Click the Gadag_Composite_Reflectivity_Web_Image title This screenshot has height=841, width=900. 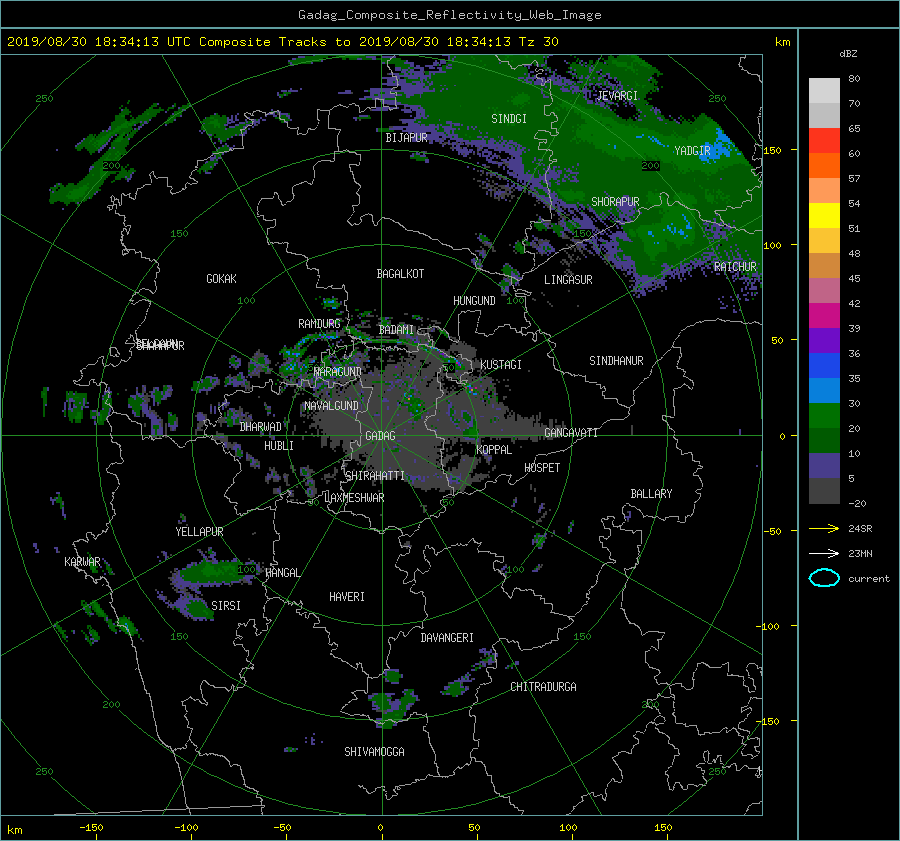tap(449, 15)
